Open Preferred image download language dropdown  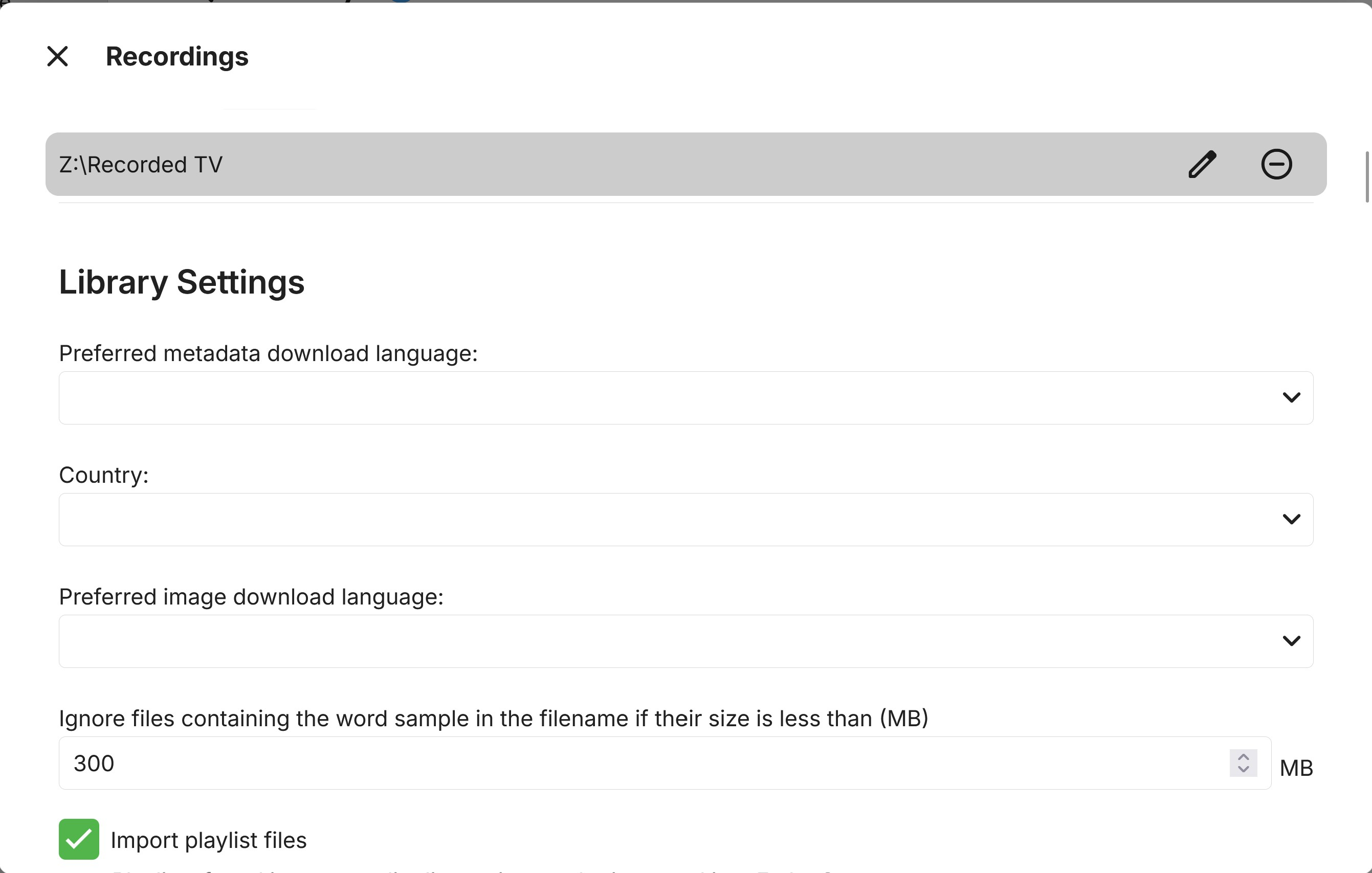(x=655, y=641)
